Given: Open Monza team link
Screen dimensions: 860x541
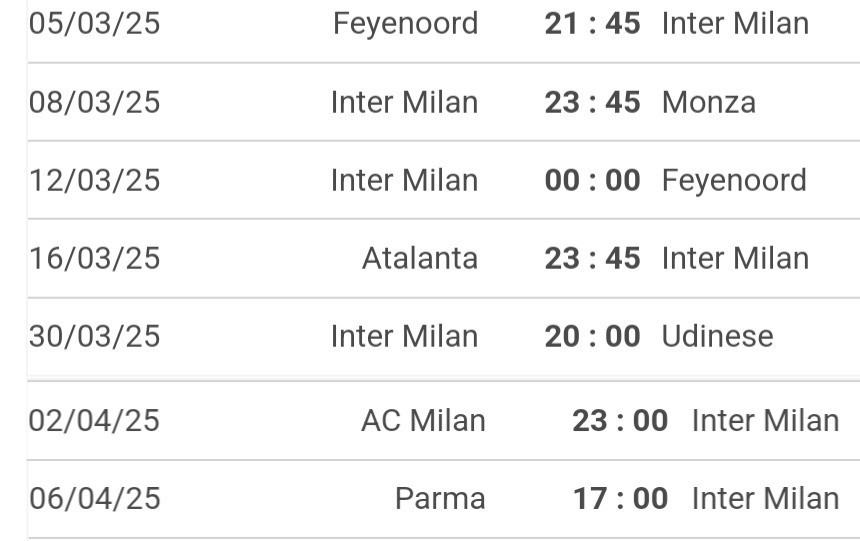Looking at the screenshot, I should (x=708, y=102).
